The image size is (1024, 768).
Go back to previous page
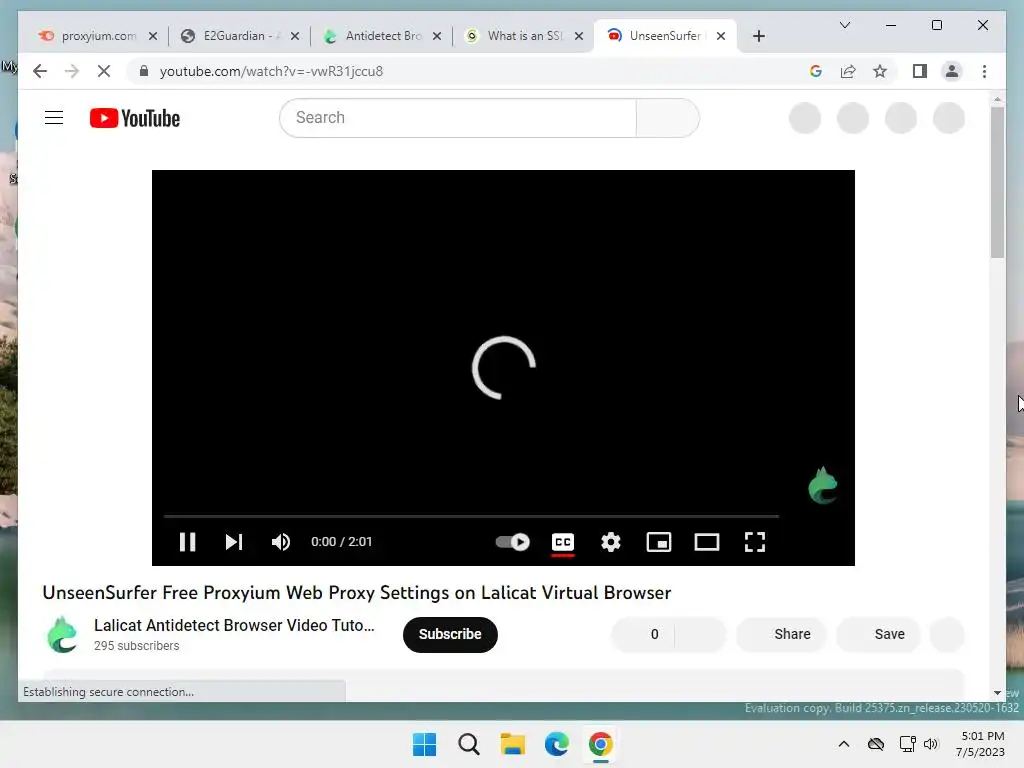pyautogui.click(x=40, y=71)
